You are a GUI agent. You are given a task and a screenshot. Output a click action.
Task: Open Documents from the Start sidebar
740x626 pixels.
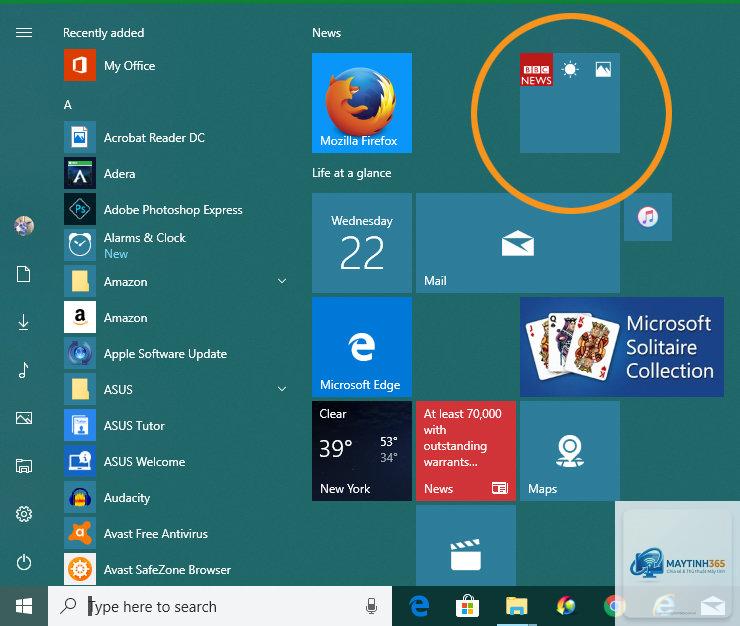tap(24, 274)
